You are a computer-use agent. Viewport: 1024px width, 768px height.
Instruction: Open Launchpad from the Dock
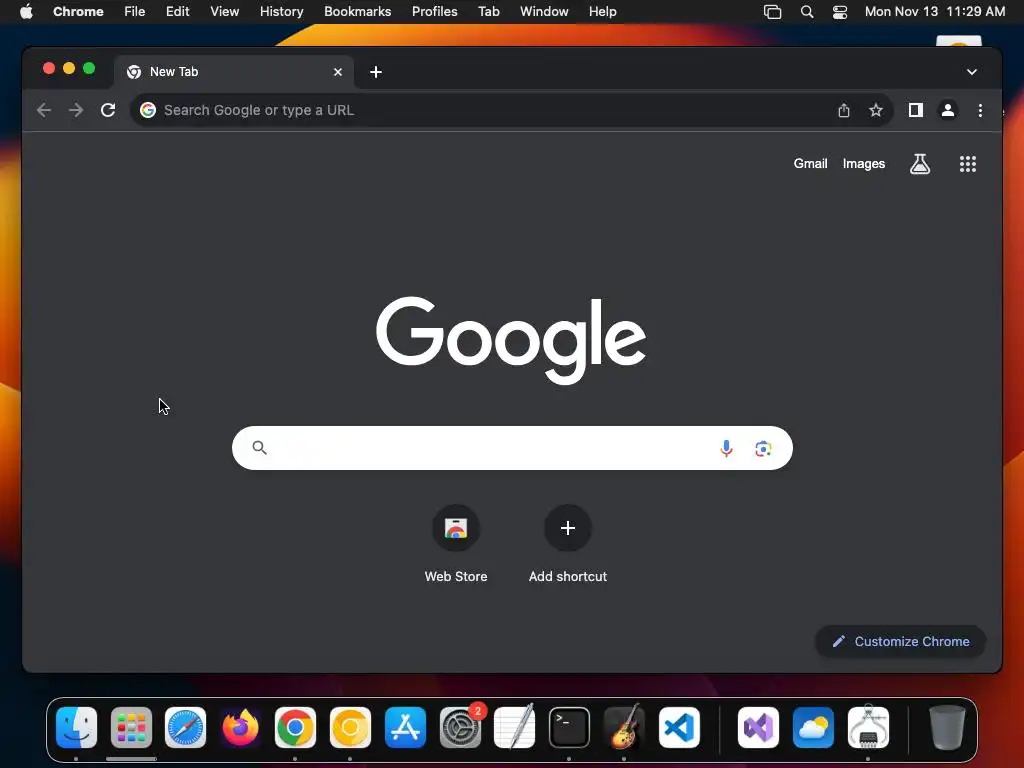click(x=131, y=728)
